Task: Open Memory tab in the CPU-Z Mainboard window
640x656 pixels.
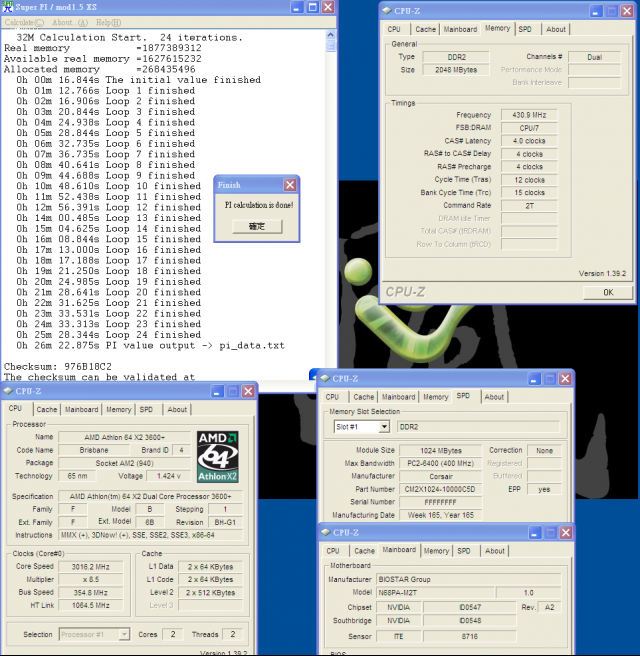Action: pyautogui.click(x=436, y=551)
